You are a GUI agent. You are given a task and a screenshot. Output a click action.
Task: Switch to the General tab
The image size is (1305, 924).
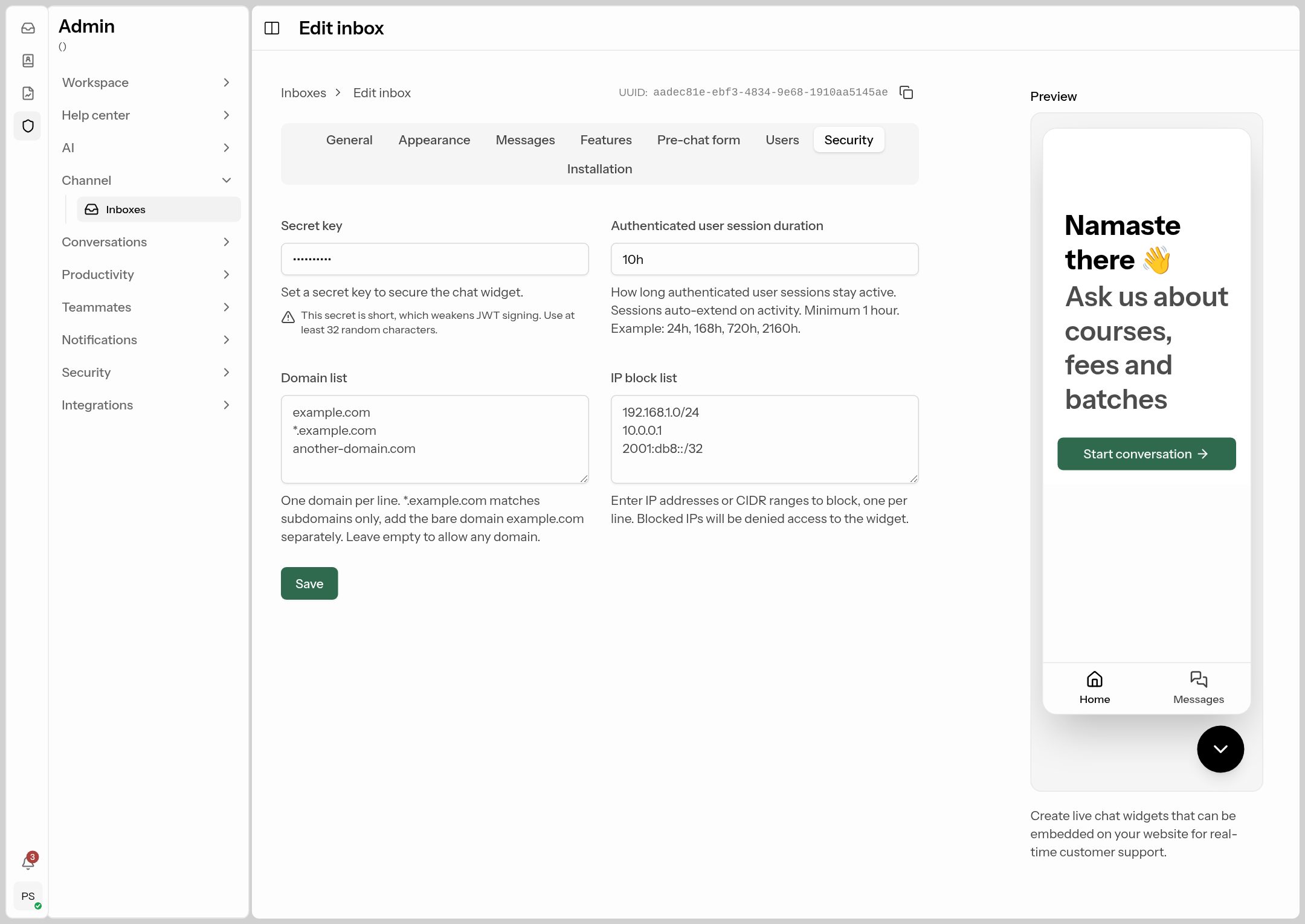(349, 140)
